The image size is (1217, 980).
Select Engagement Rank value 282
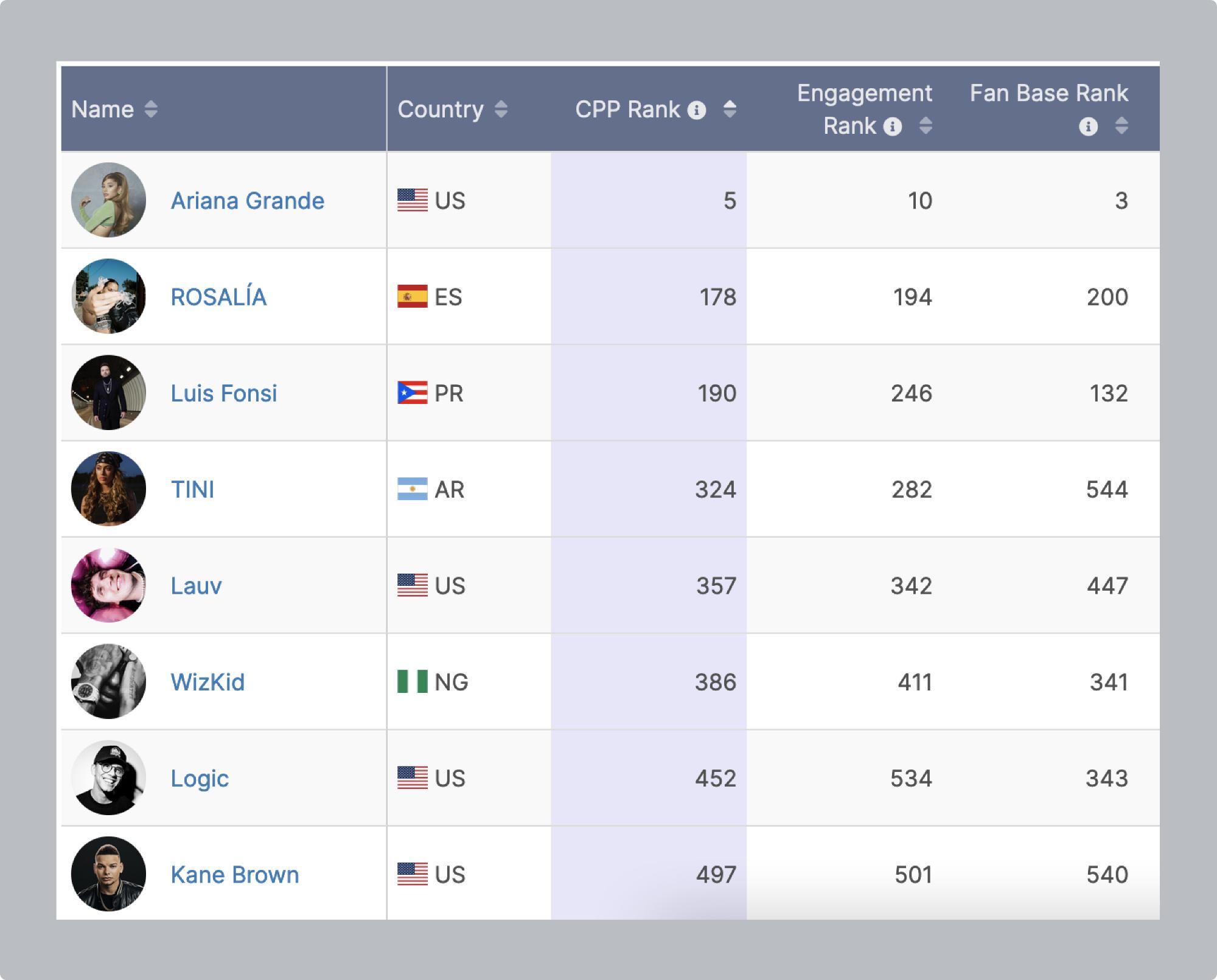[912, 490]
